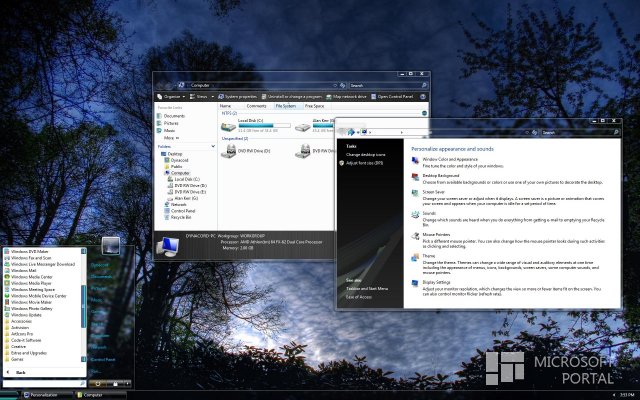Open the Organize dropdown in Computer window
Image resolution: width=640 pixels, height=400 pixels.
(x=171, y=97)
